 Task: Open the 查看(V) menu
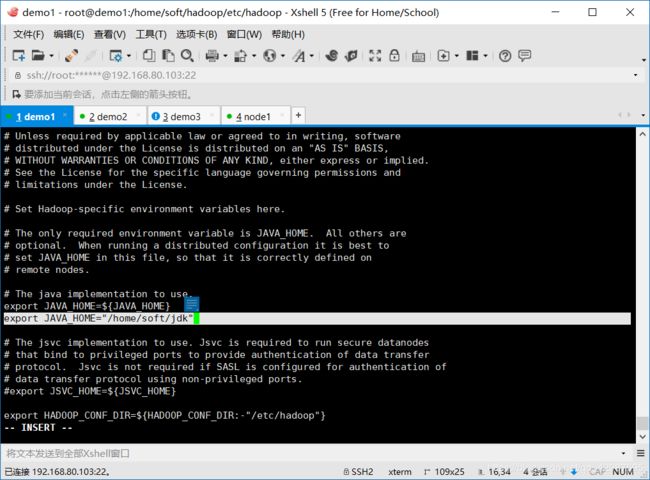(110, 34)
